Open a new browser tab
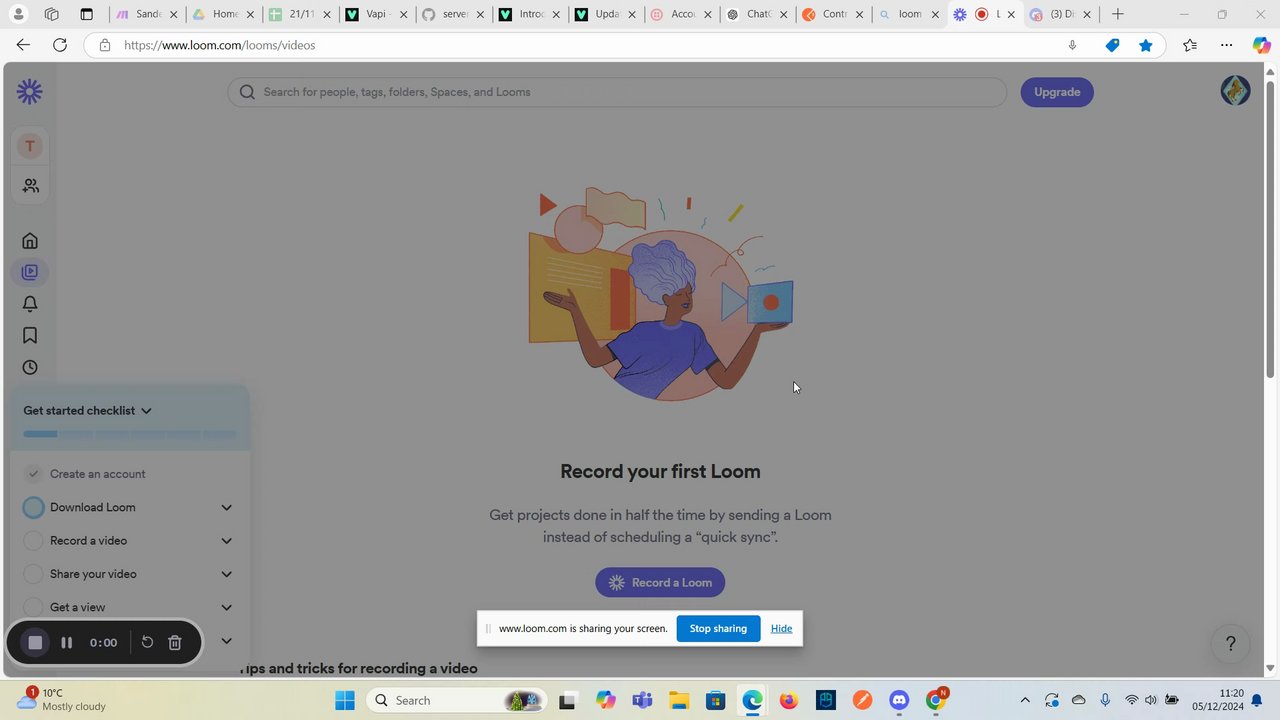 pyautogui.click(x=1118, y=14)
